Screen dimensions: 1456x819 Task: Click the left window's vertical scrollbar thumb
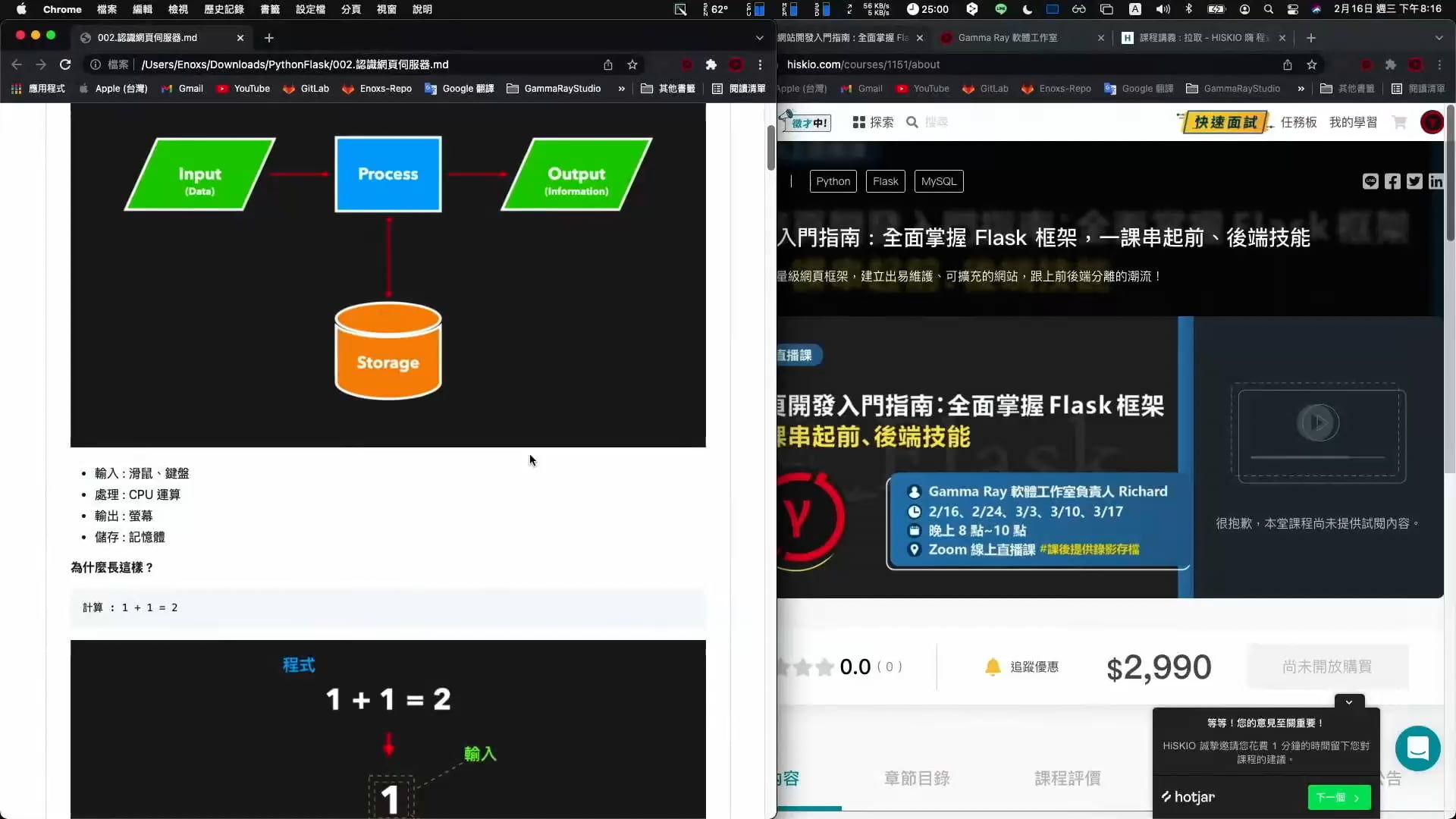[x=770, y=147]
